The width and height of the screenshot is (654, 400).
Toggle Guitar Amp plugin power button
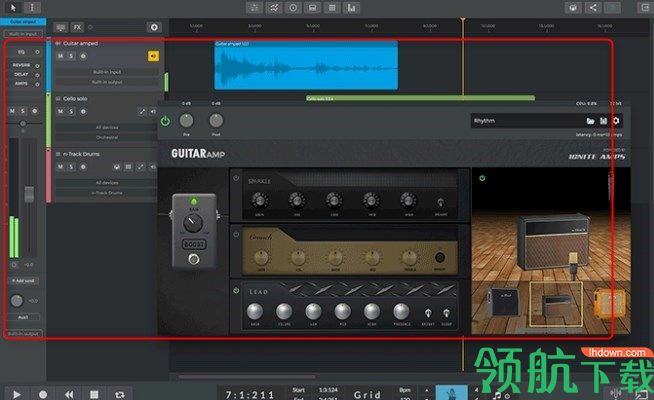click(x=165, y=121)
